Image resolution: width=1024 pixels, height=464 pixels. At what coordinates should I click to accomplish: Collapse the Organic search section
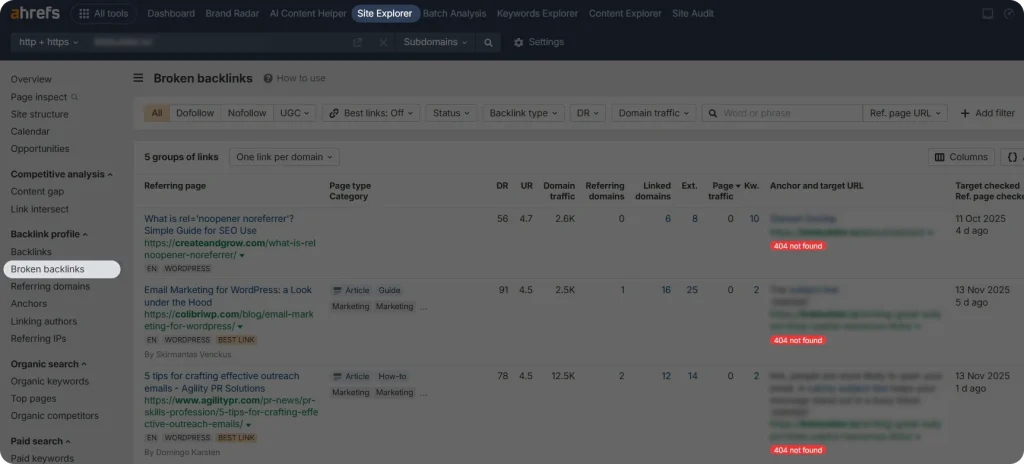[x=48, y=364]
